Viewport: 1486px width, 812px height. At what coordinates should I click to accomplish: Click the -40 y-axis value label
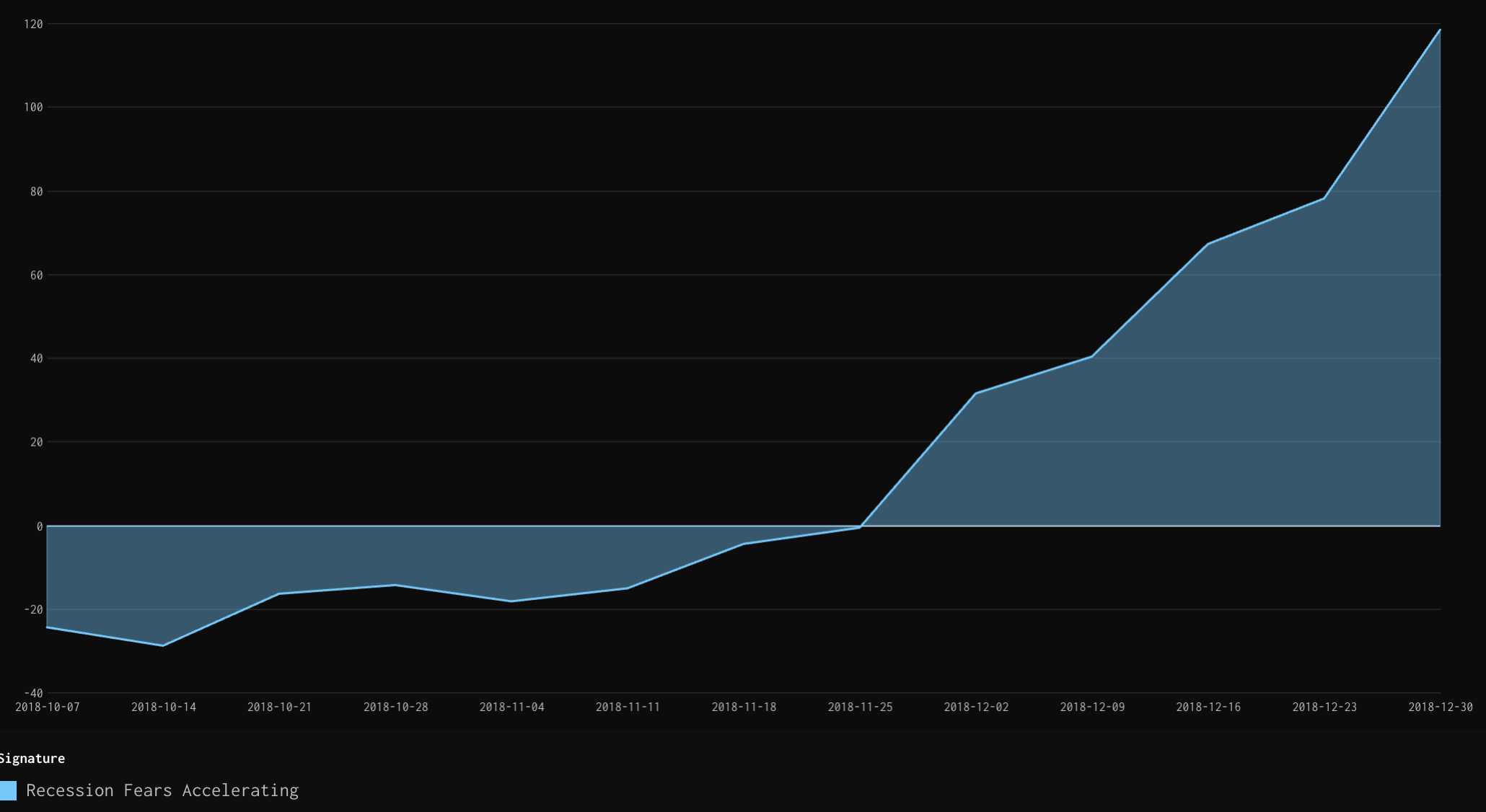click(x=34, y=693)
